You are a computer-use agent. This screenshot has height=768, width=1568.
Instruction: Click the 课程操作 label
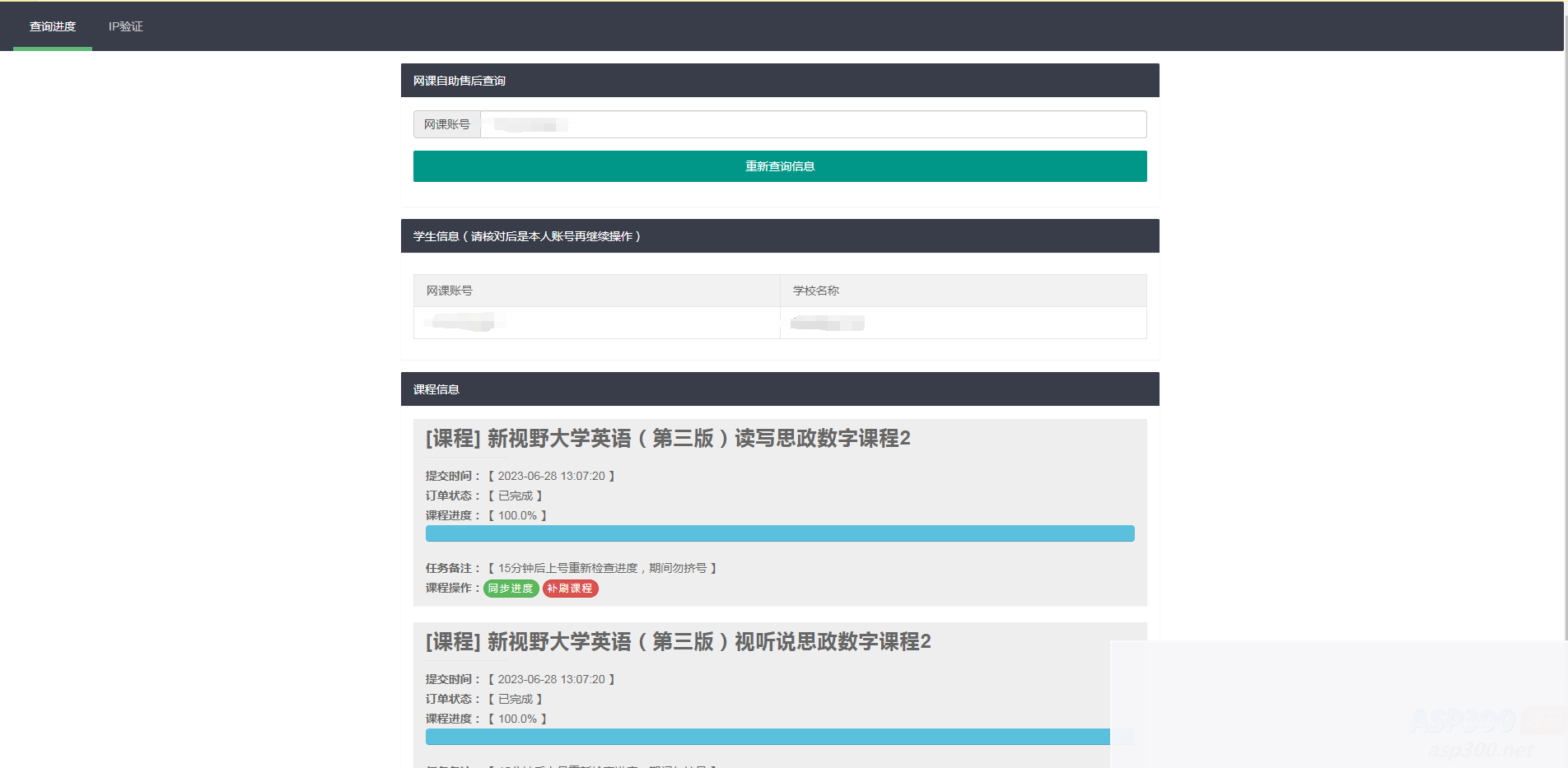click(450, 589)
